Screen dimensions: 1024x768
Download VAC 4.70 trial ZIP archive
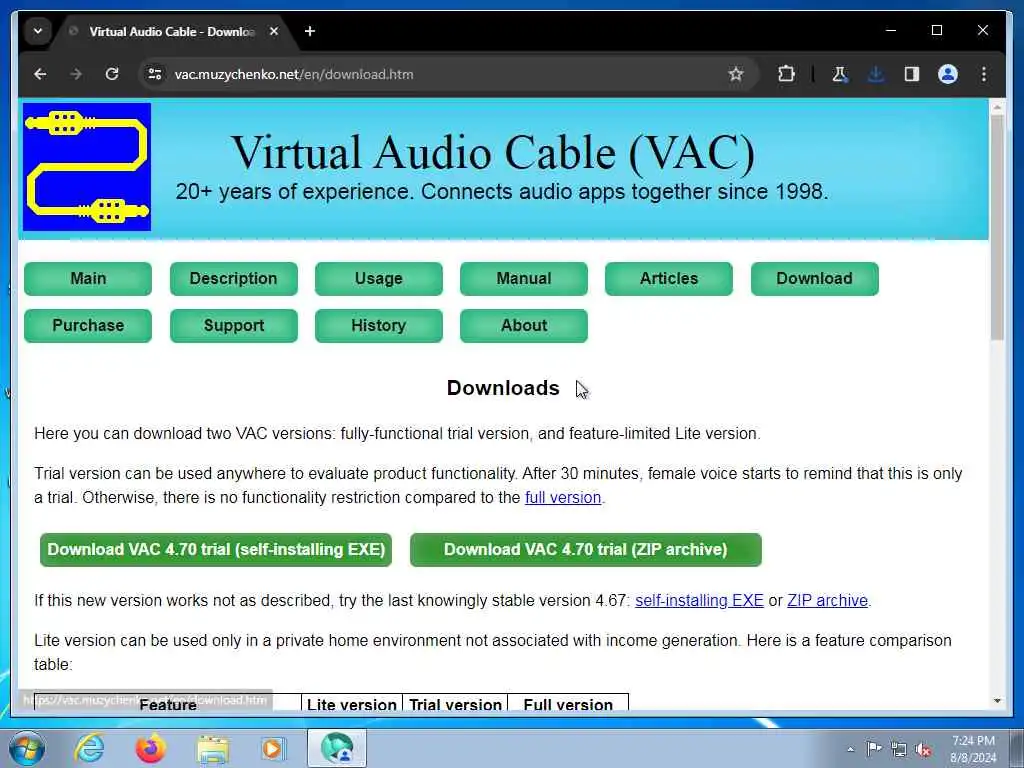pyautogui.click(x=586, y=550)
